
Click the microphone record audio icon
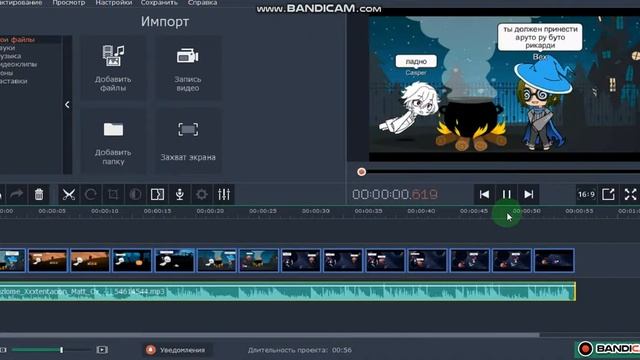(x=180, y=194)
